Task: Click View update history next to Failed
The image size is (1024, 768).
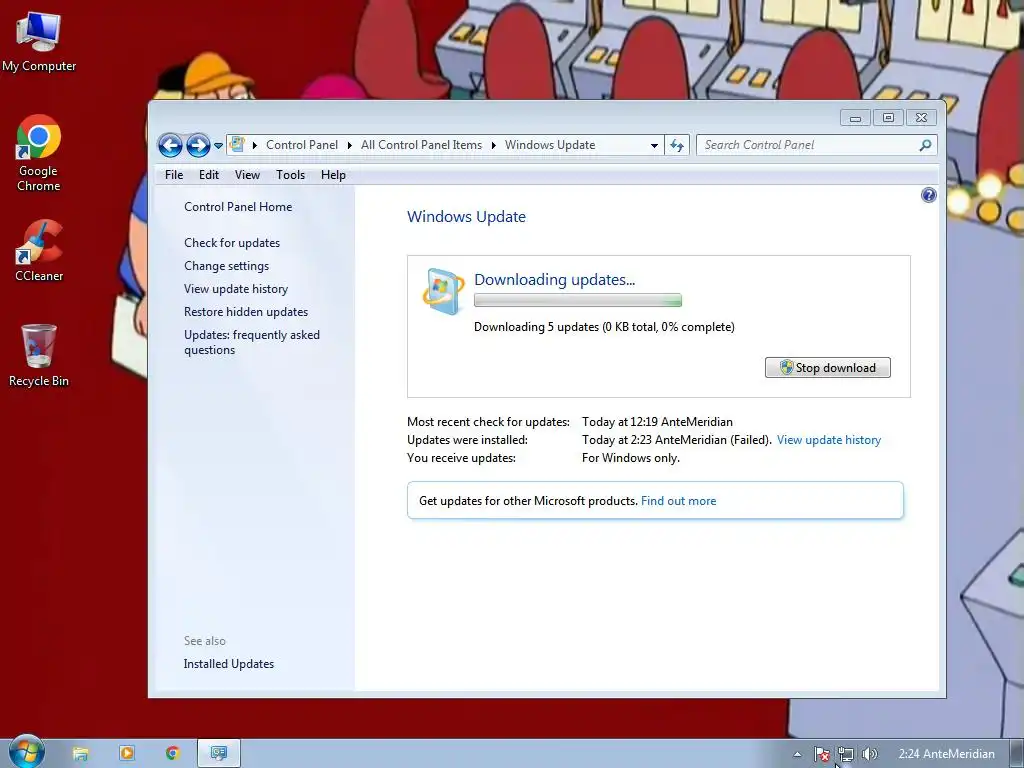Action: pos(829,440)
